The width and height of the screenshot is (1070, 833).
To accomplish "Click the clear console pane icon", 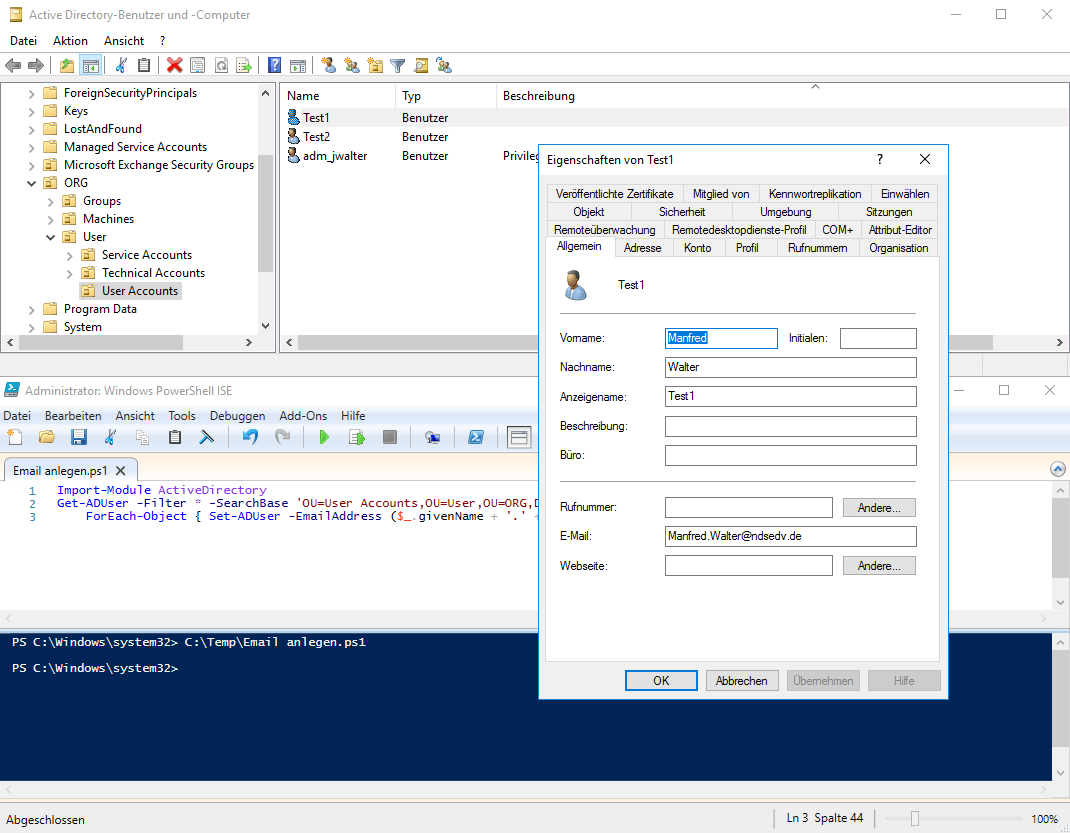I will (206, 437).
